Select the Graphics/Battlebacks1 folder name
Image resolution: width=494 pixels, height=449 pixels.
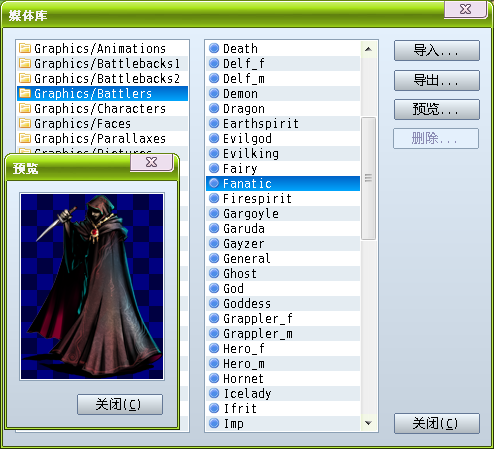point(107,64)
